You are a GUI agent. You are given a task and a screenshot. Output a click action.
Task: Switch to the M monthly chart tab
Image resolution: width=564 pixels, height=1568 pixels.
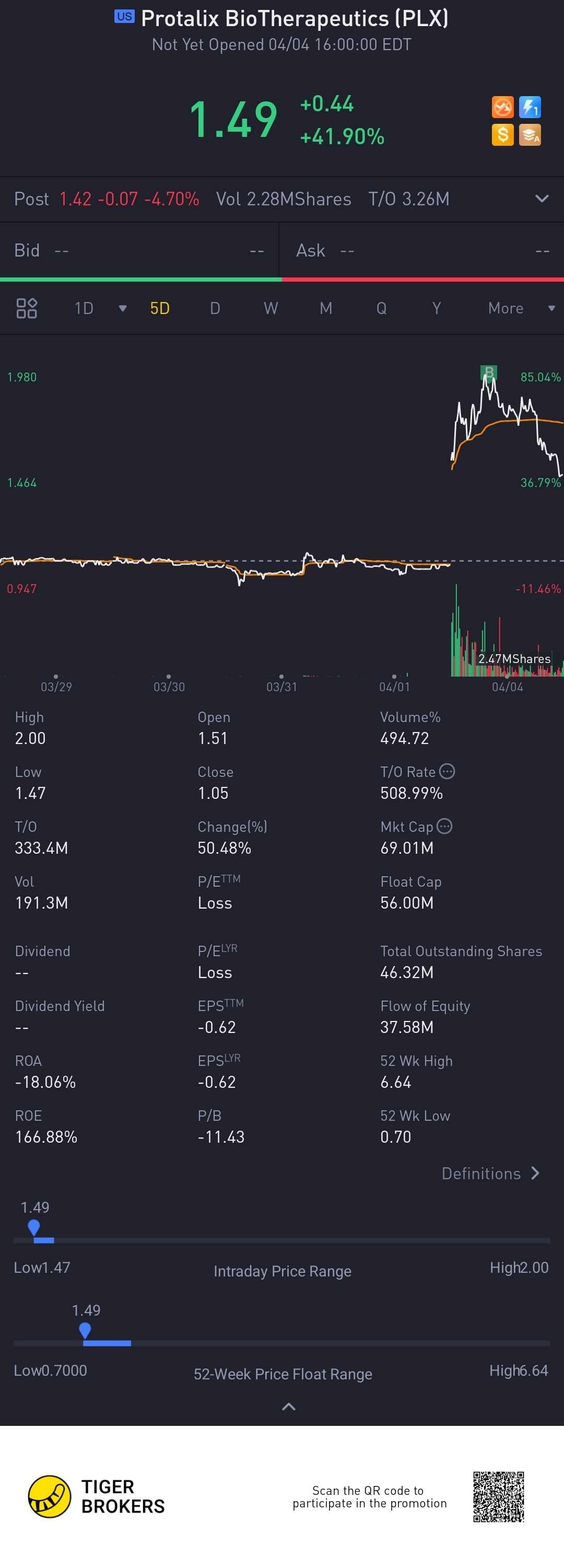pos(326,308)
